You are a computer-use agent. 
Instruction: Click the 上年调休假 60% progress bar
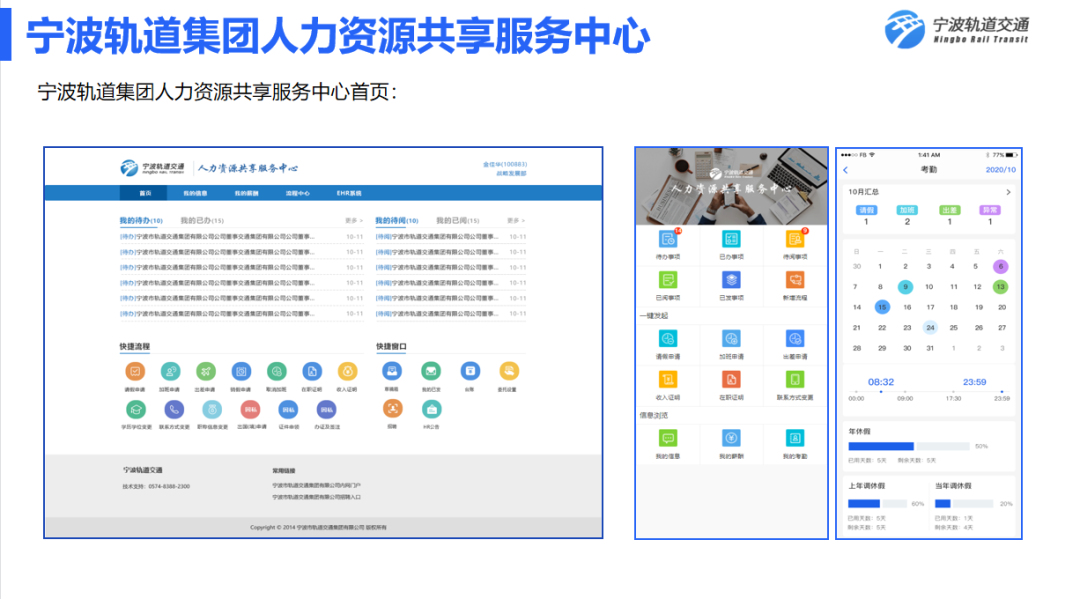pos(878,503)
